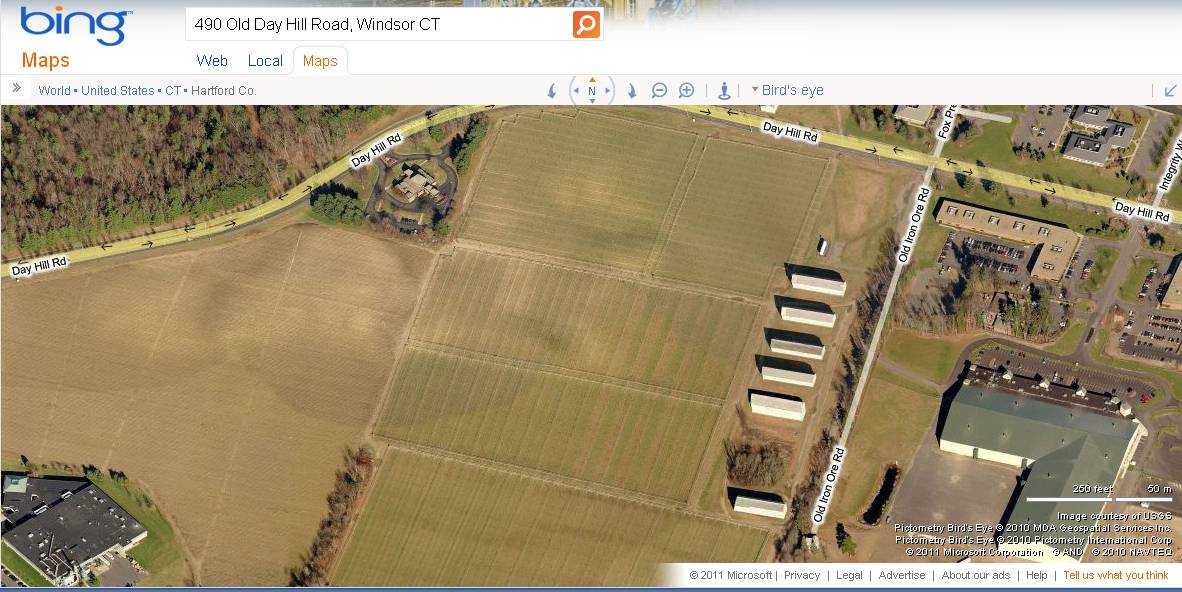Rotate the map view clockwise
Image resolution: width=1182 pixels, height=592 pixels.
point(632,90)
